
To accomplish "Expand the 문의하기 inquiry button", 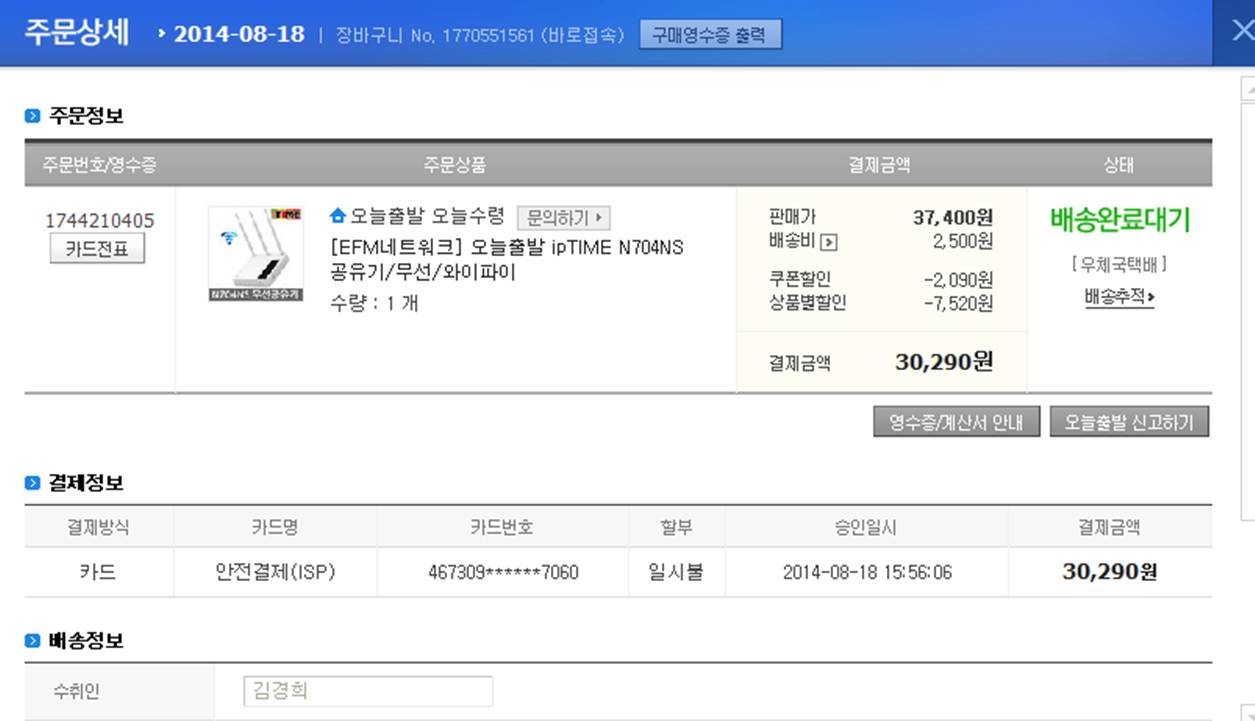I will pos(563,217).
